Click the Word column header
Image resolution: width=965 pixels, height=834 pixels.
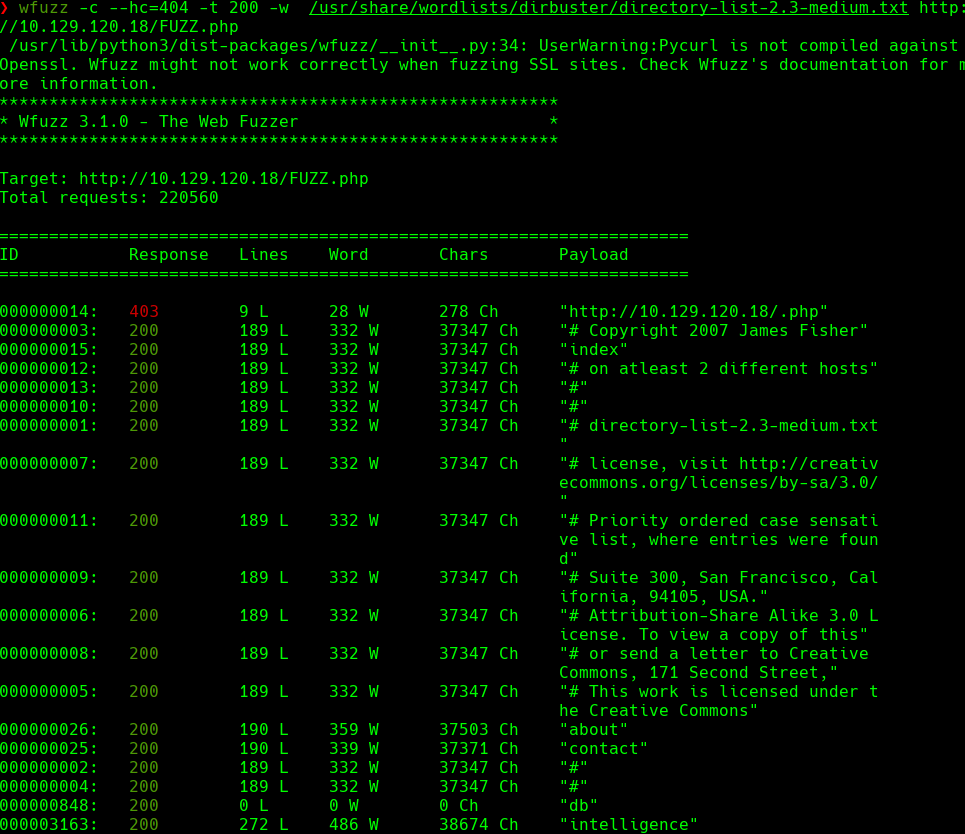click(x=348, y=254)
